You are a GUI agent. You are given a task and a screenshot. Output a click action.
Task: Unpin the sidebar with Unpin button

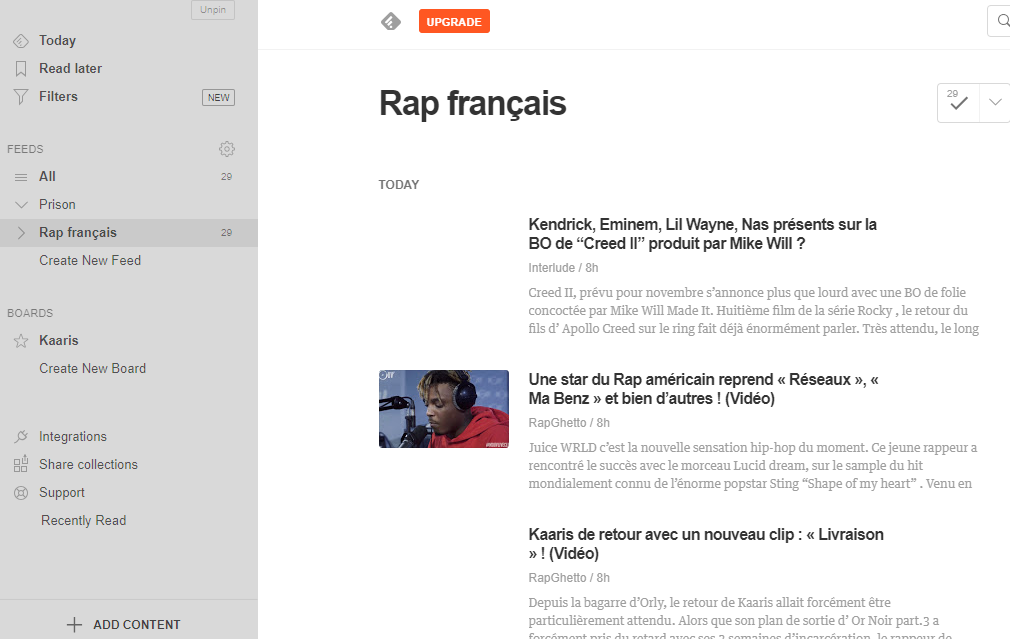pyautogui.click(x=213, y=10)
